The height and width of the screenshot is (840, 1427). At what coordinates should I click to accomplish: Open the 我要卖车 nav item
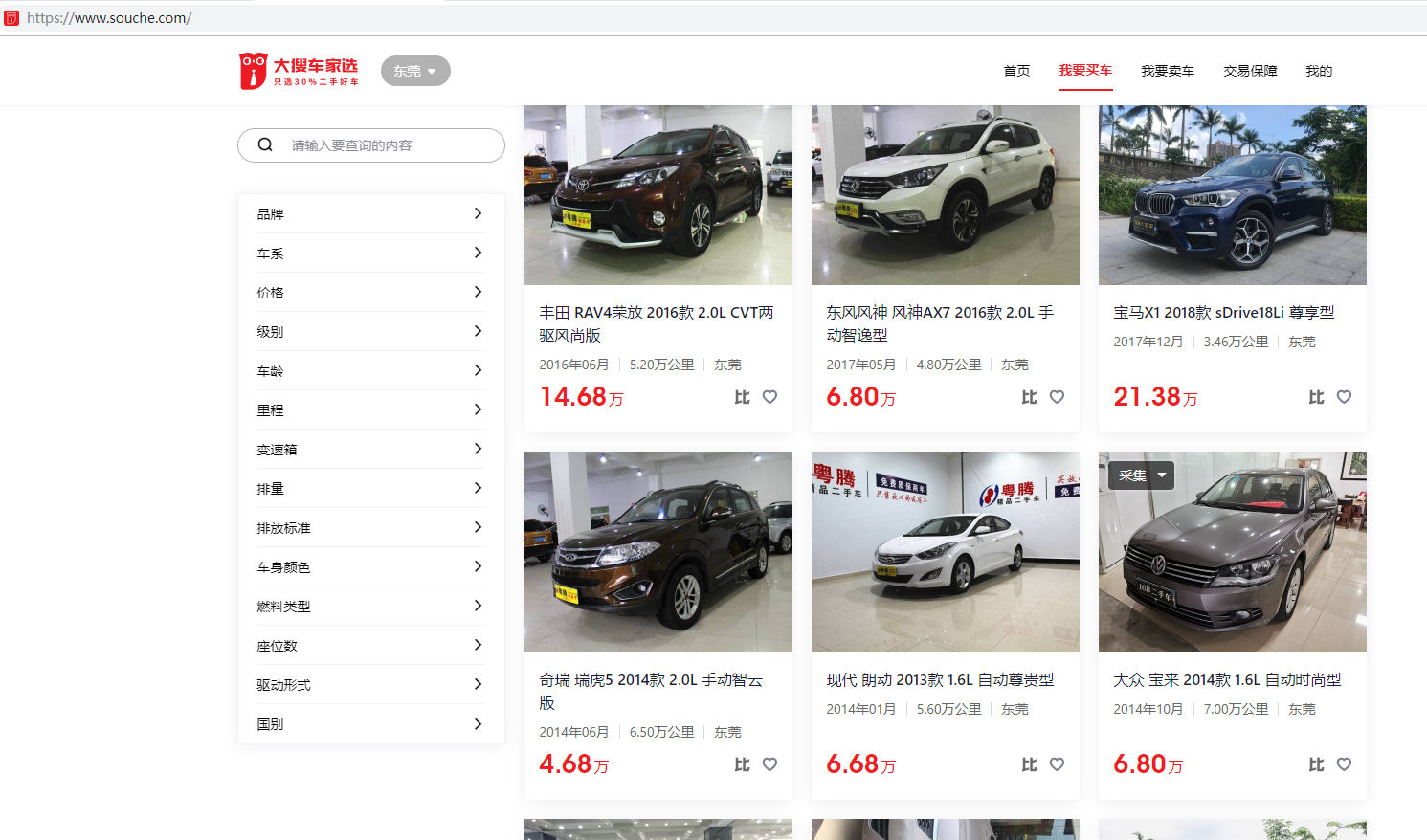coord(1168,71)
